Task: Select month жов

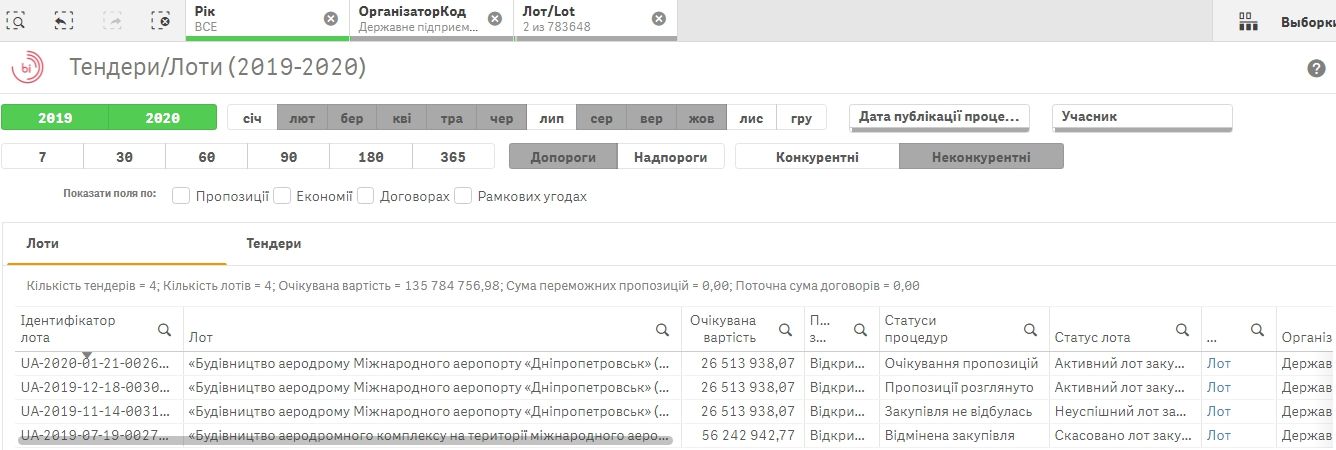Action: (702, 118)
